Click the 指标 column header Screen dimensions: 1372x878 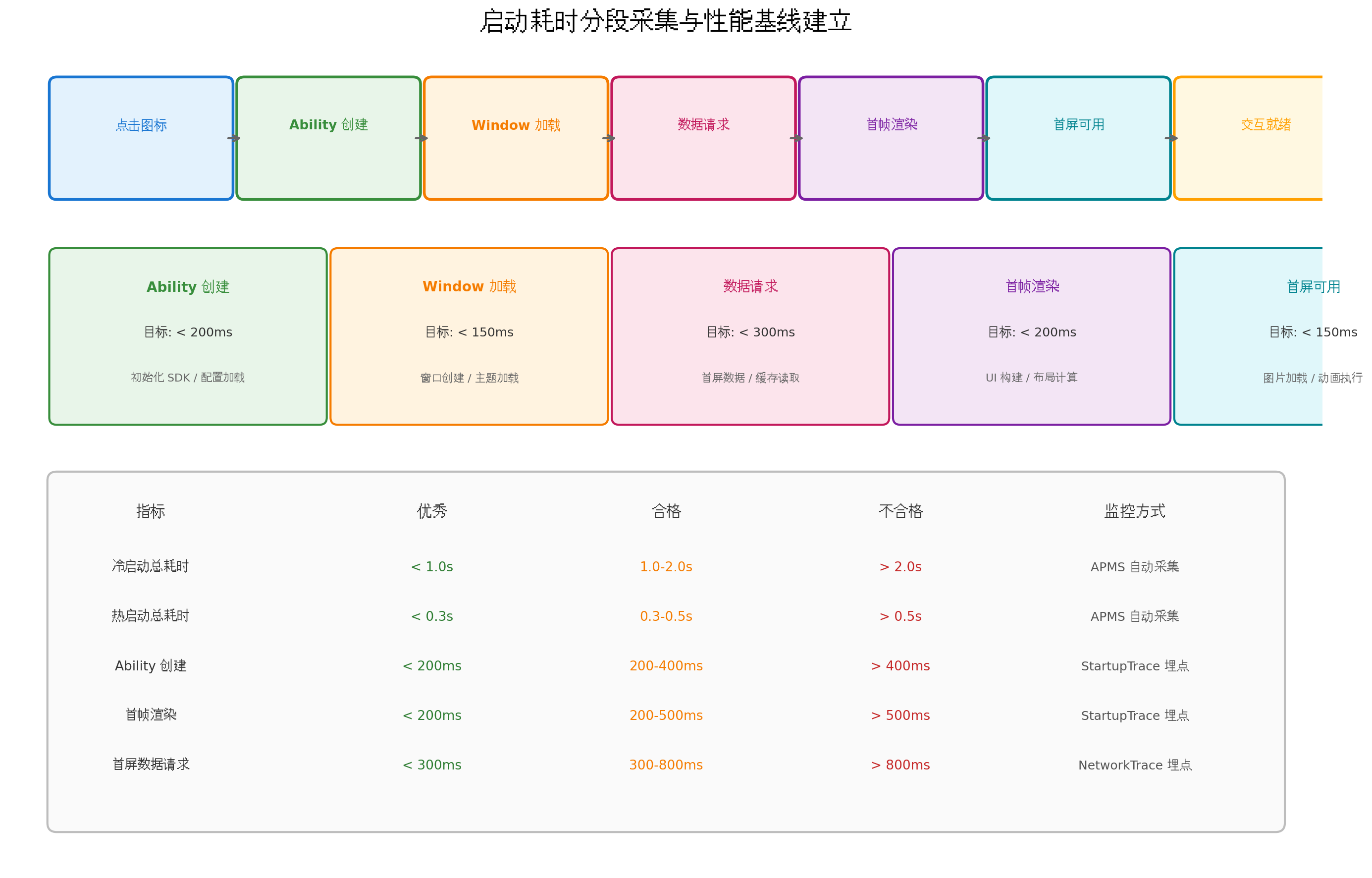coord(151,511)
